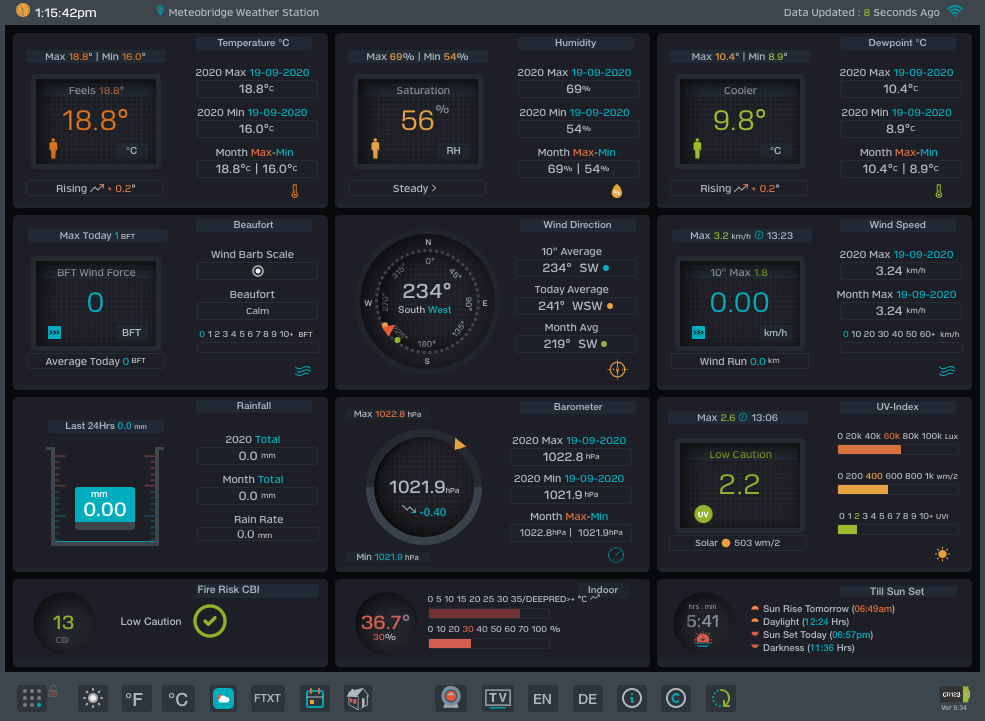
Task: Toggle the padlock to lock the layout
Action: click(x=52, y=691)
